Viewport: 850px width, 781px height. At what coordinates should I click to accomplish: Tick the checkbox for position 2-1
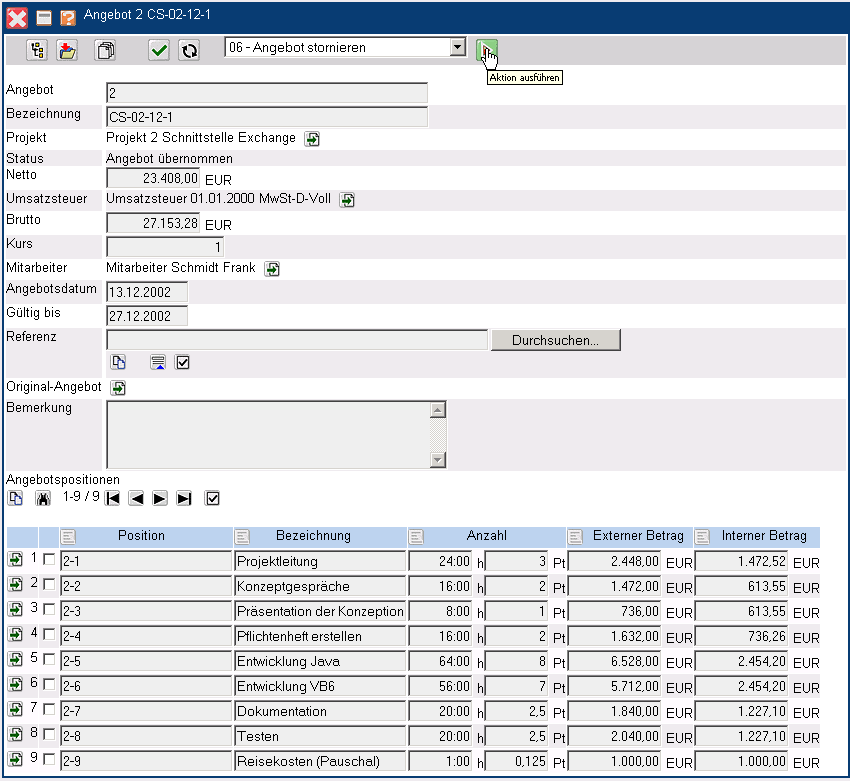point(49,560)
